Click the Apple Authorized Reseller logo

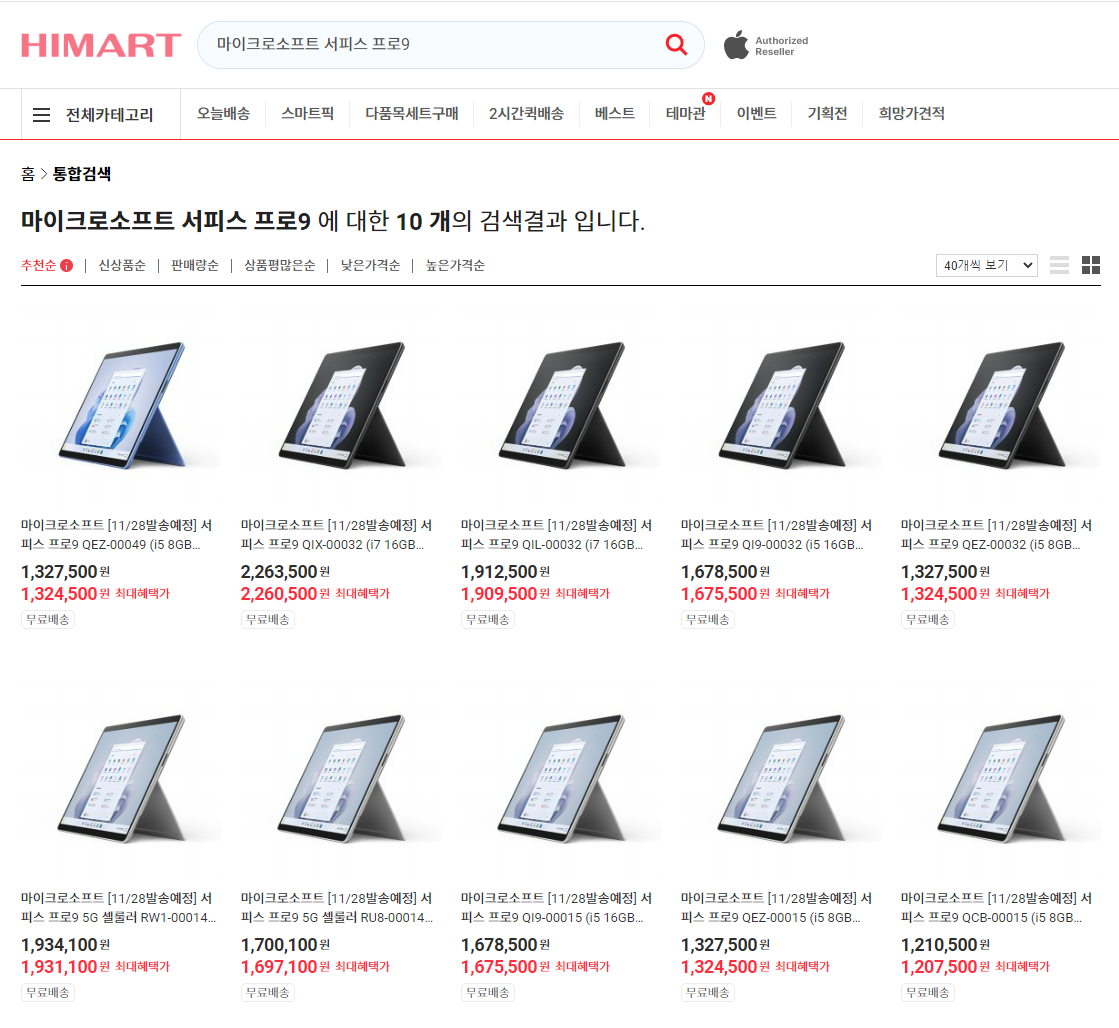(x=766, y=46)
